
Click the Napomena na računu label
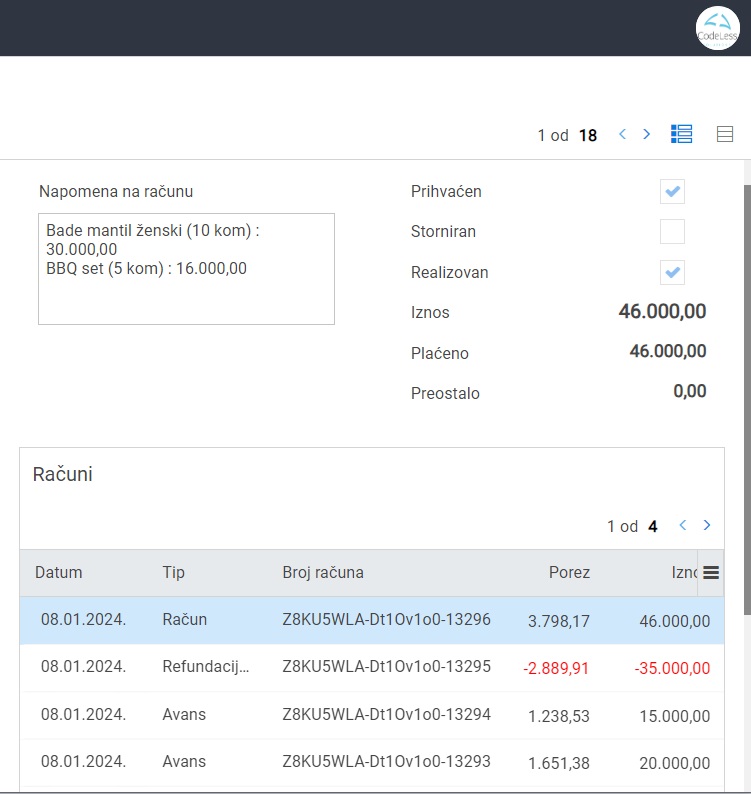tap(116, 191)
